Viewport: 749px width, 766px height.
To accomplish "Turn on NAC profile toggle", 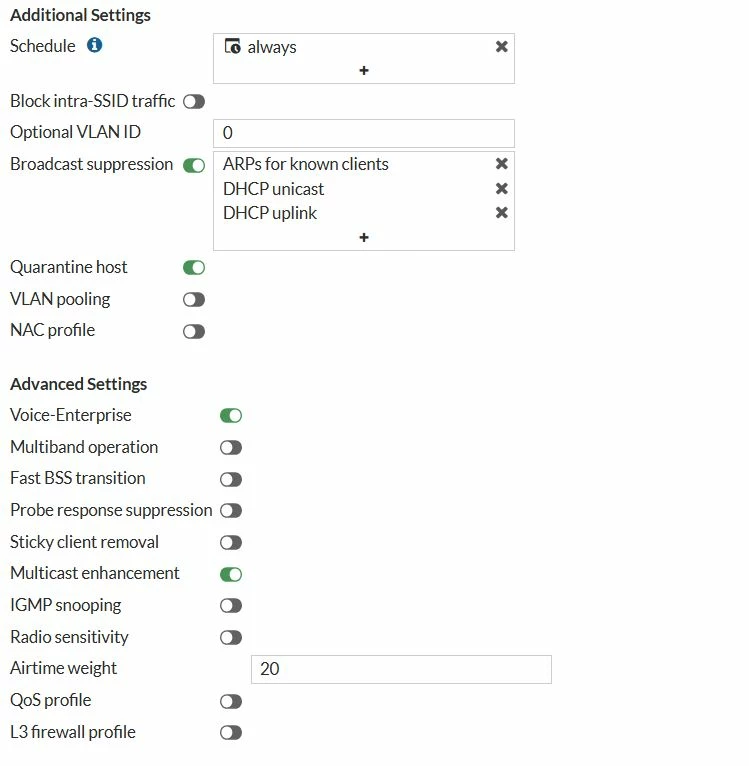I will (x=194, y=332).
